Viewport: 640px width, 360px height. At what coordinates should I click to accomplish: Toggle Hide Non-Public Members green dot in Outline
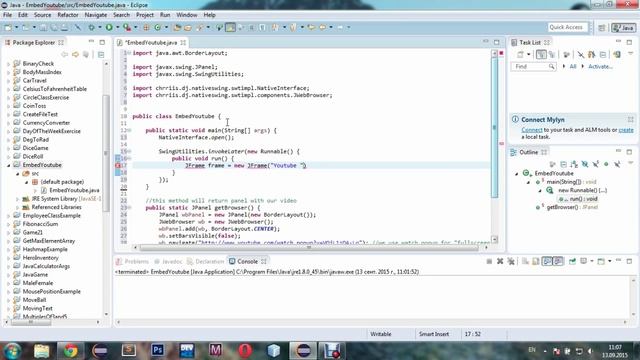click(606, 164)
